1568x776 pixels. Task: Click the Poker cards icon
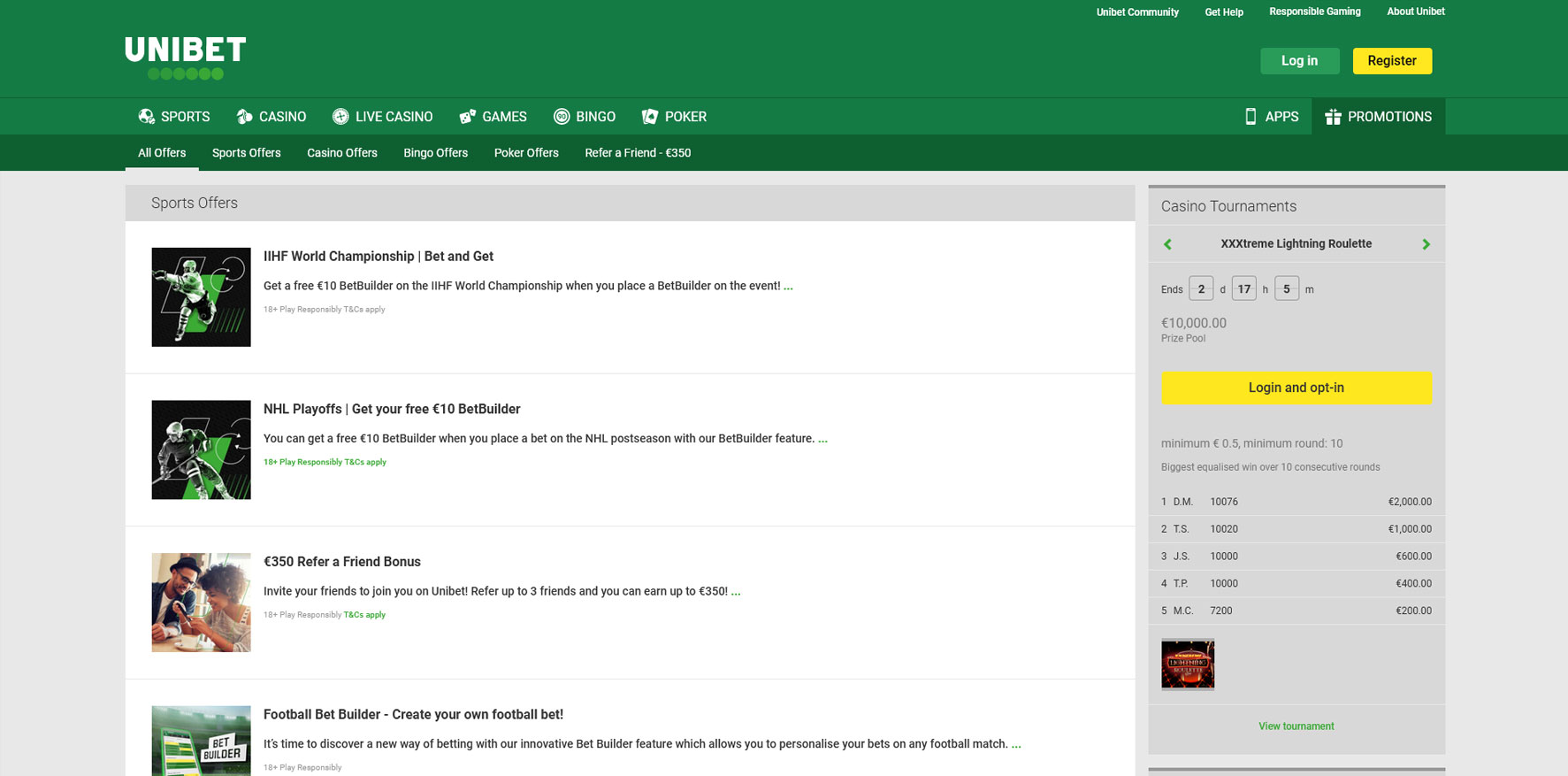point(650,117)
